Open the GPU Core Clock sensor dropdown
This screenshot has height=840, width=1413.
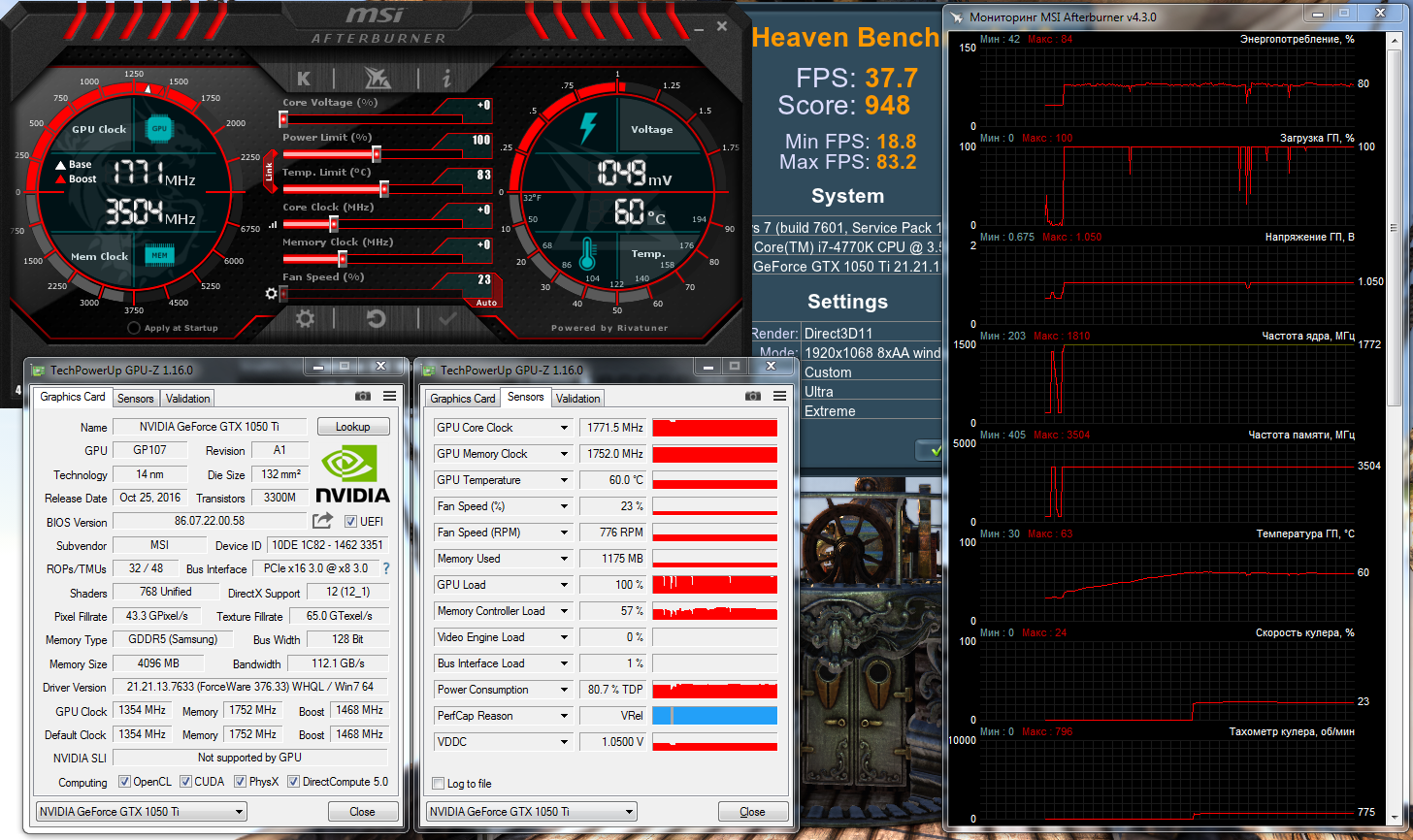click(x=563, y=428)
